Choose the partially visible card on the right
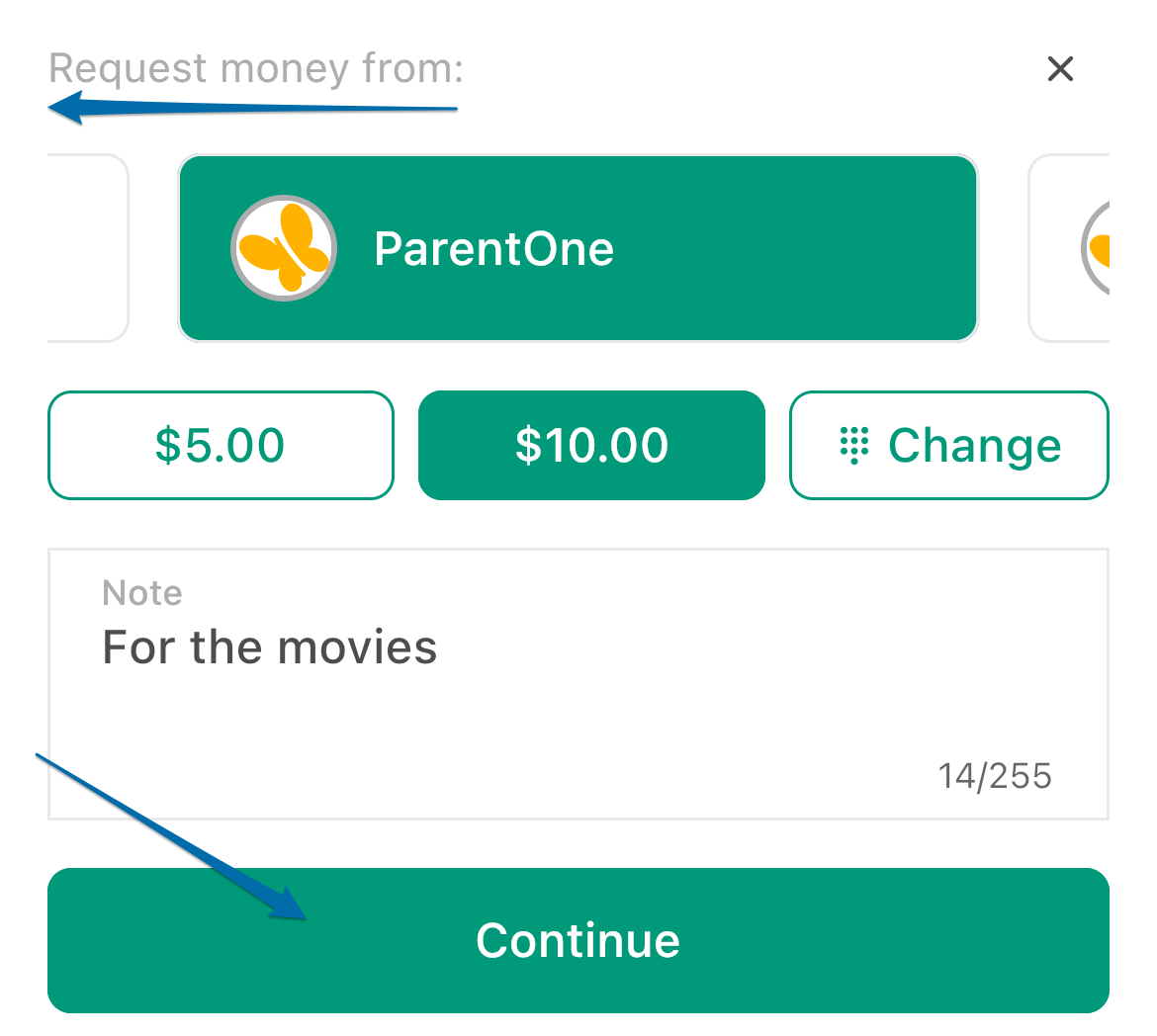The image size is (1157, 1036). 1069,248
